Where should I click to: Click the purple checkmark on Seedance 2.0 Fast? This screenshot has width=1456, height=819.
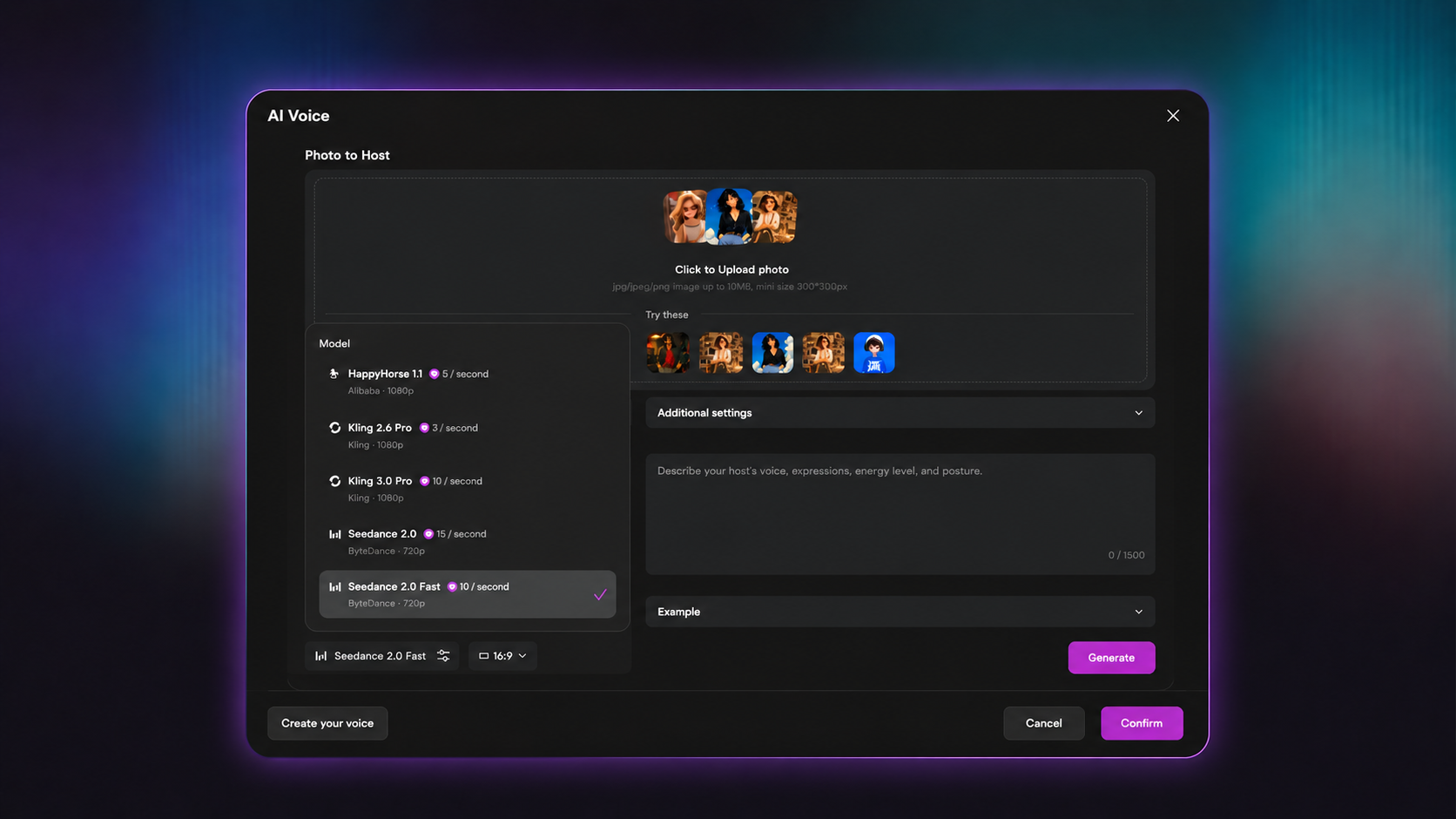pos(600,595)
